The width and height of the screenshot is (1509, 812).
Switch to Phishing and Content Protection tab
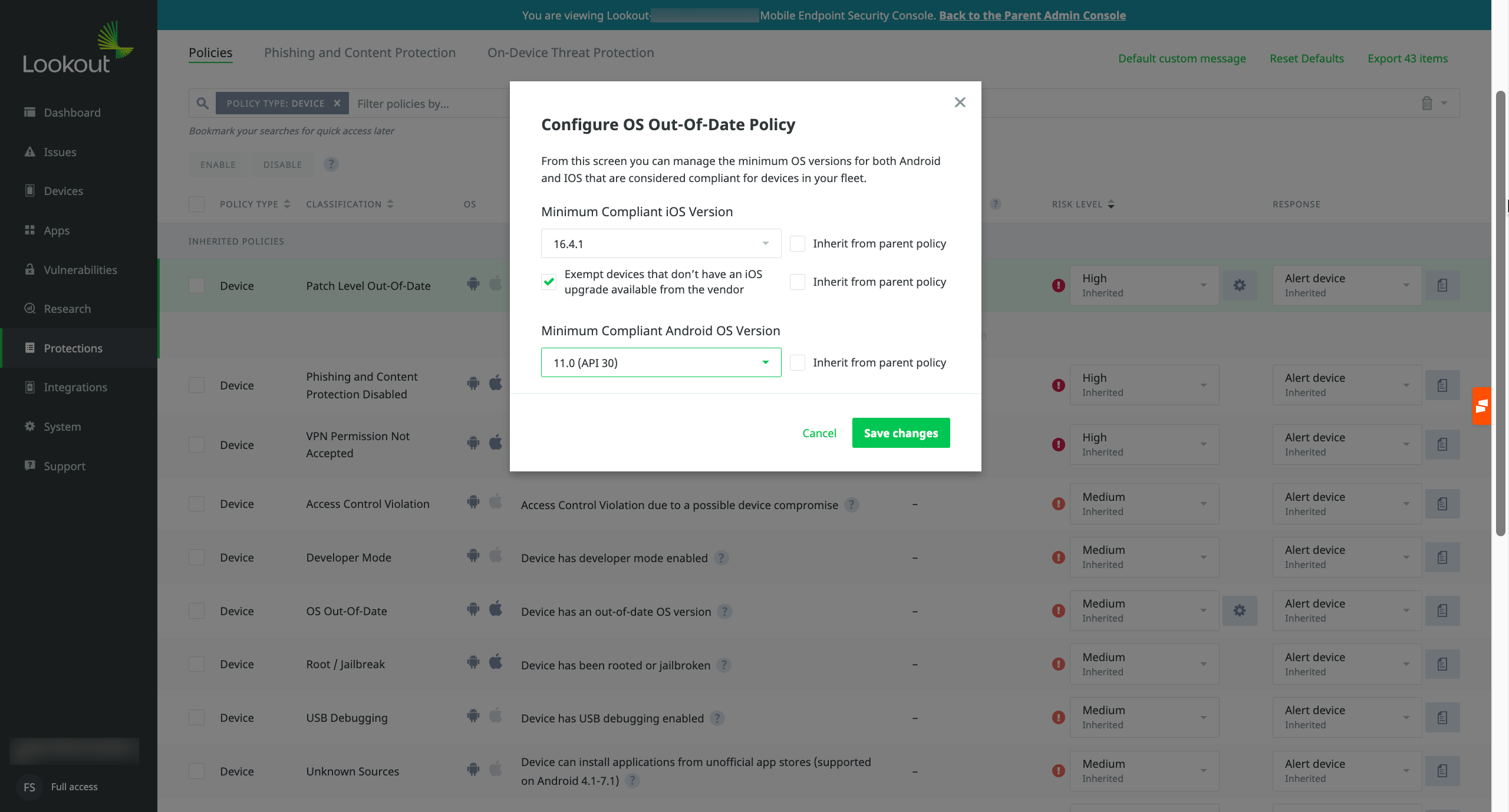pos(360,52)
